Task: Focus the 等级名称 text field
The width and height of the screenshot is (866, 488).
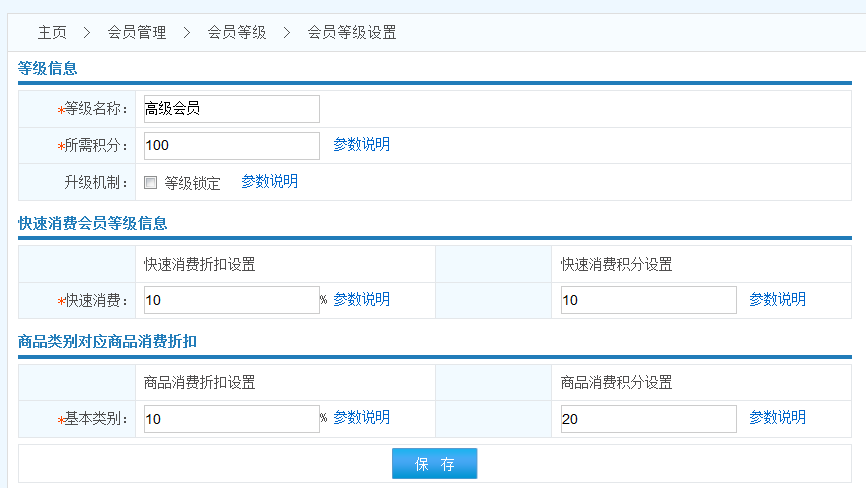Action: [231, 109]
